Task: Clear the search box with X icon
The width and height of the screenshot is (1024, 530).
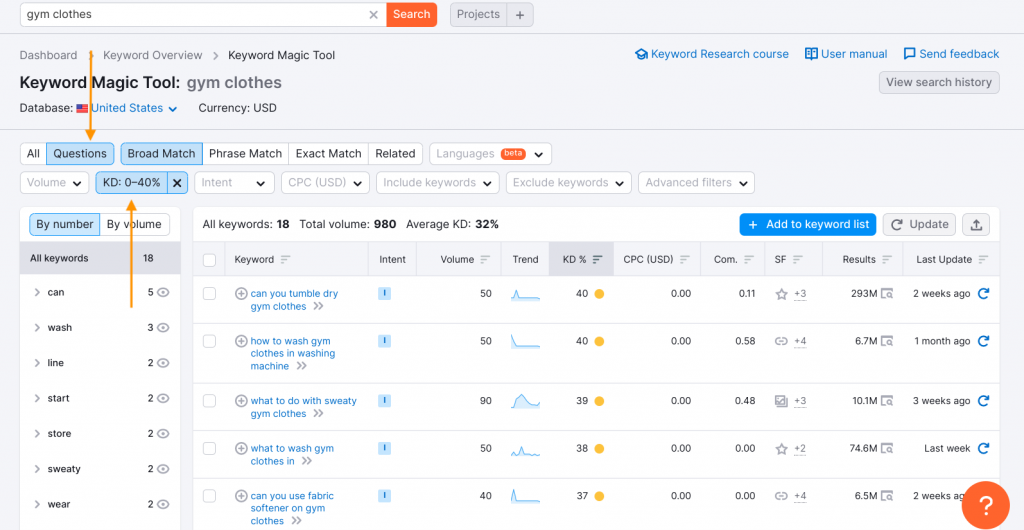Action: (374, 14)
